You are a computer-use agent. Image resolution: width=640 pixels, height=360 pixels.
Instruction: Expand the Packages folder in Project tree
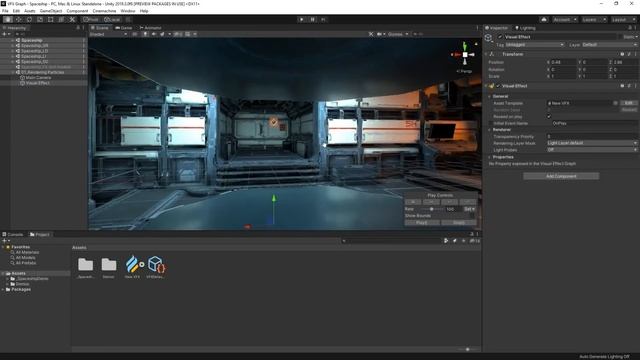click(x=3, y=289)
